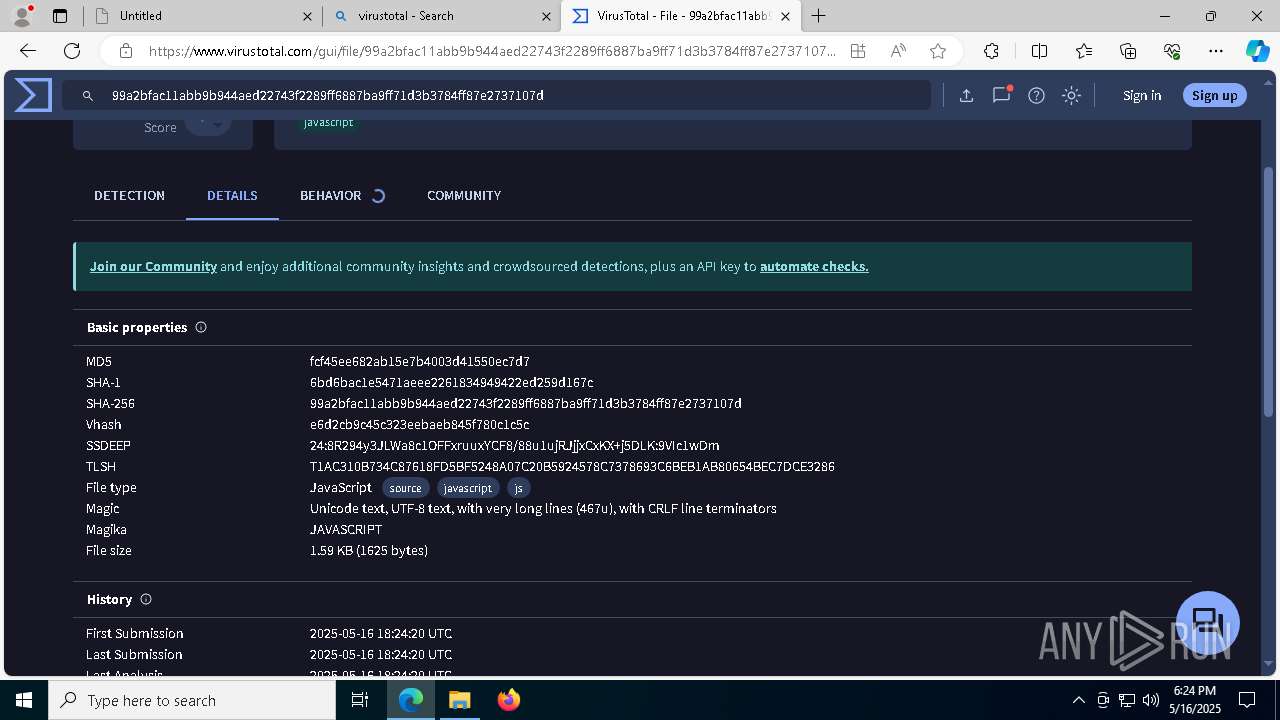Viewport: 1280px width, 720px height.
Task: Select the Vhash value
Action: pyautogui.click(x=420, y=425)
